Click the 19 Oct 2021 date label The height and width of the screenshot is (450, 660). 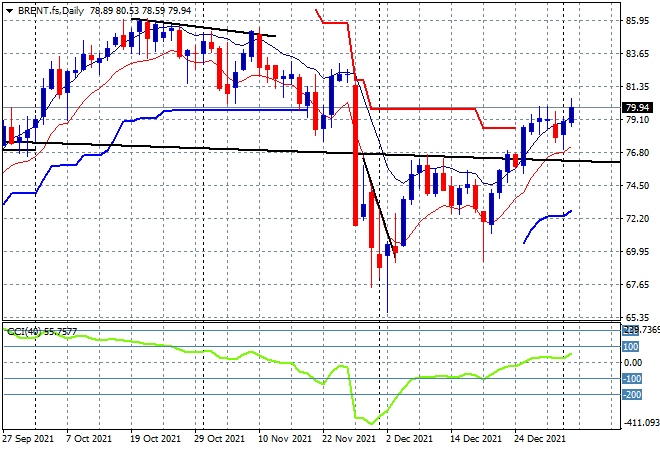(x=156, y=439)
